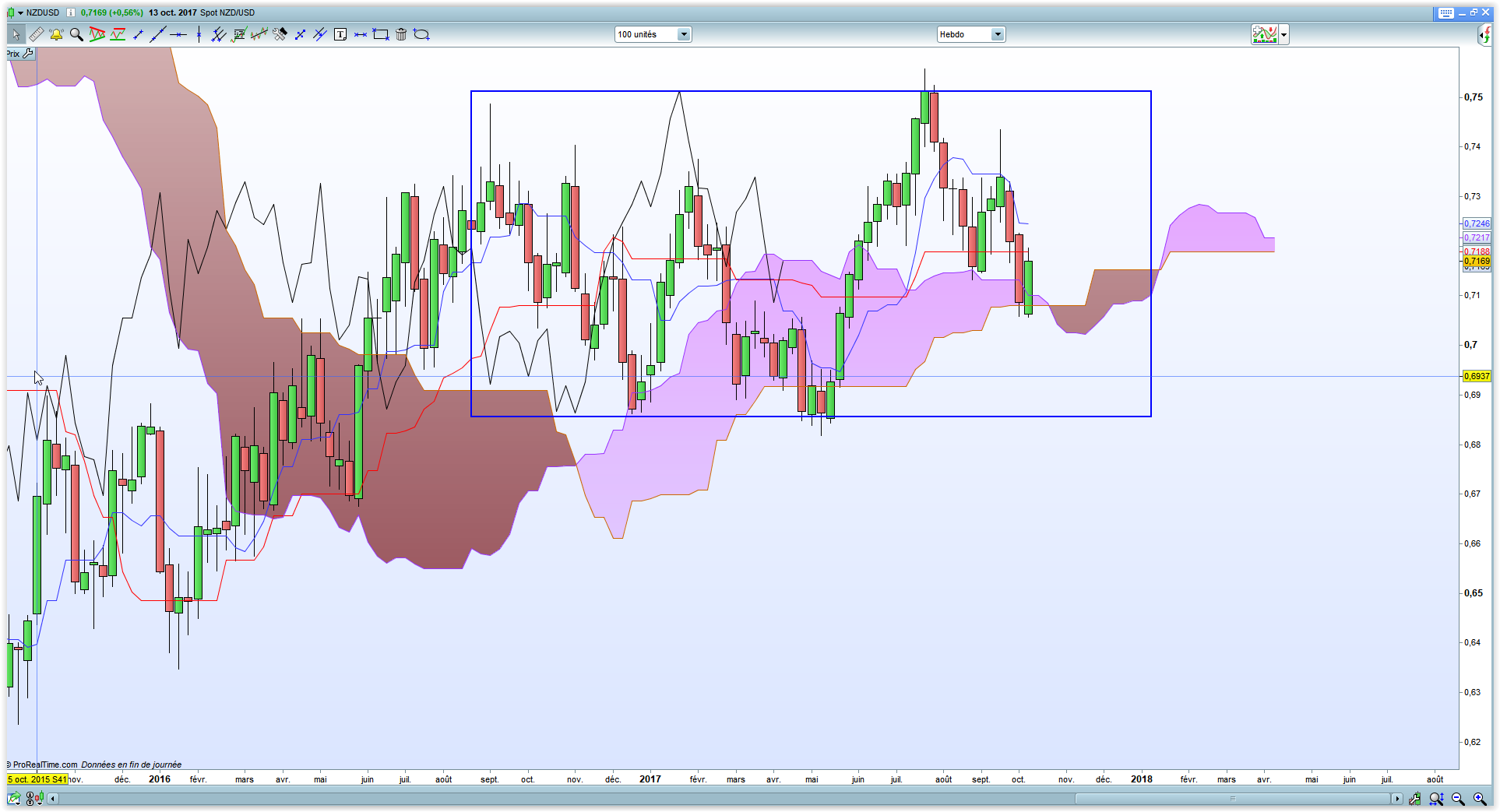Activate the magnifying glass zoom tool
Viewport: 1500px width, 812px height.
[76, 34]
